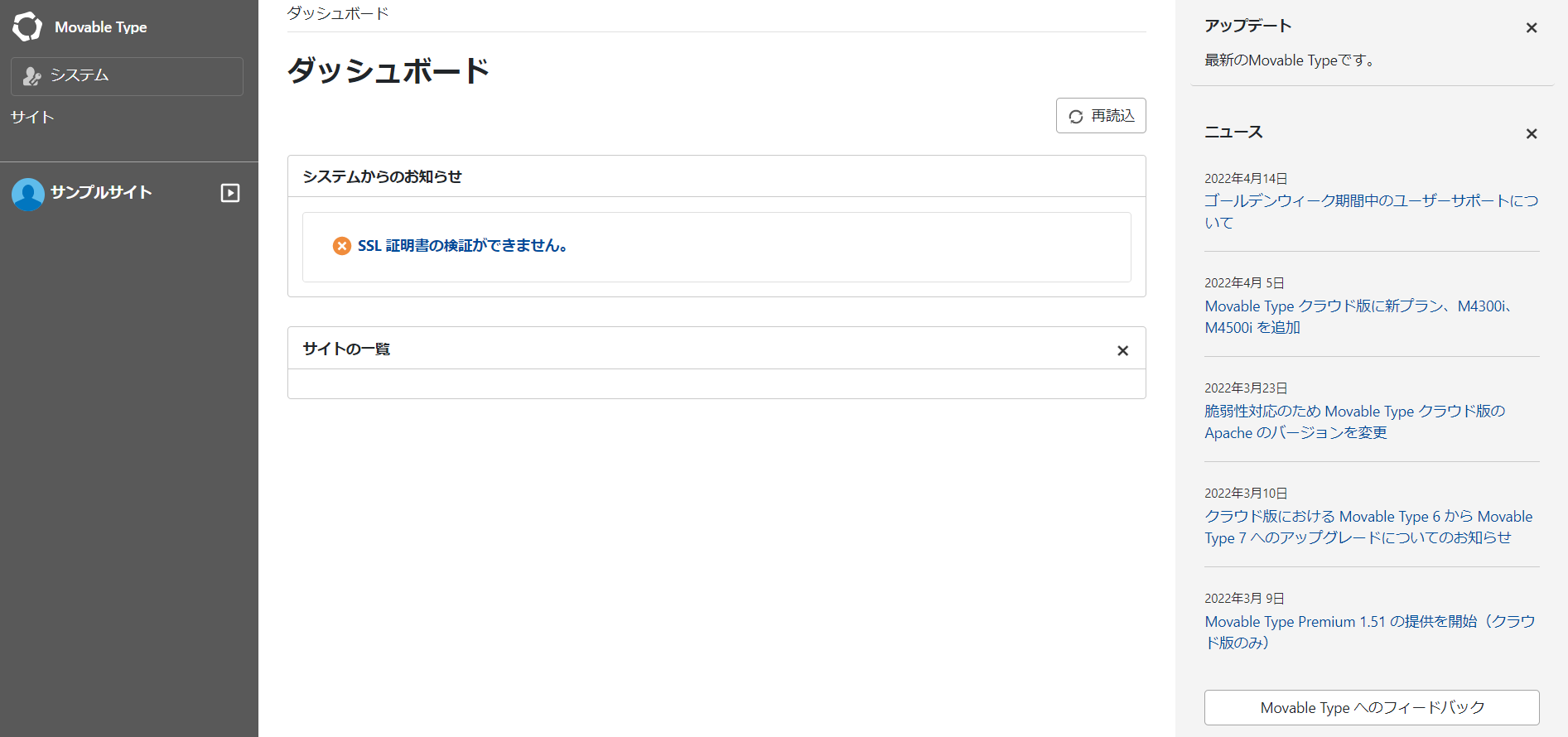Screen dimensions: 1568x737
Task: Click the orange SSL error icon
Action: point(342,246)
